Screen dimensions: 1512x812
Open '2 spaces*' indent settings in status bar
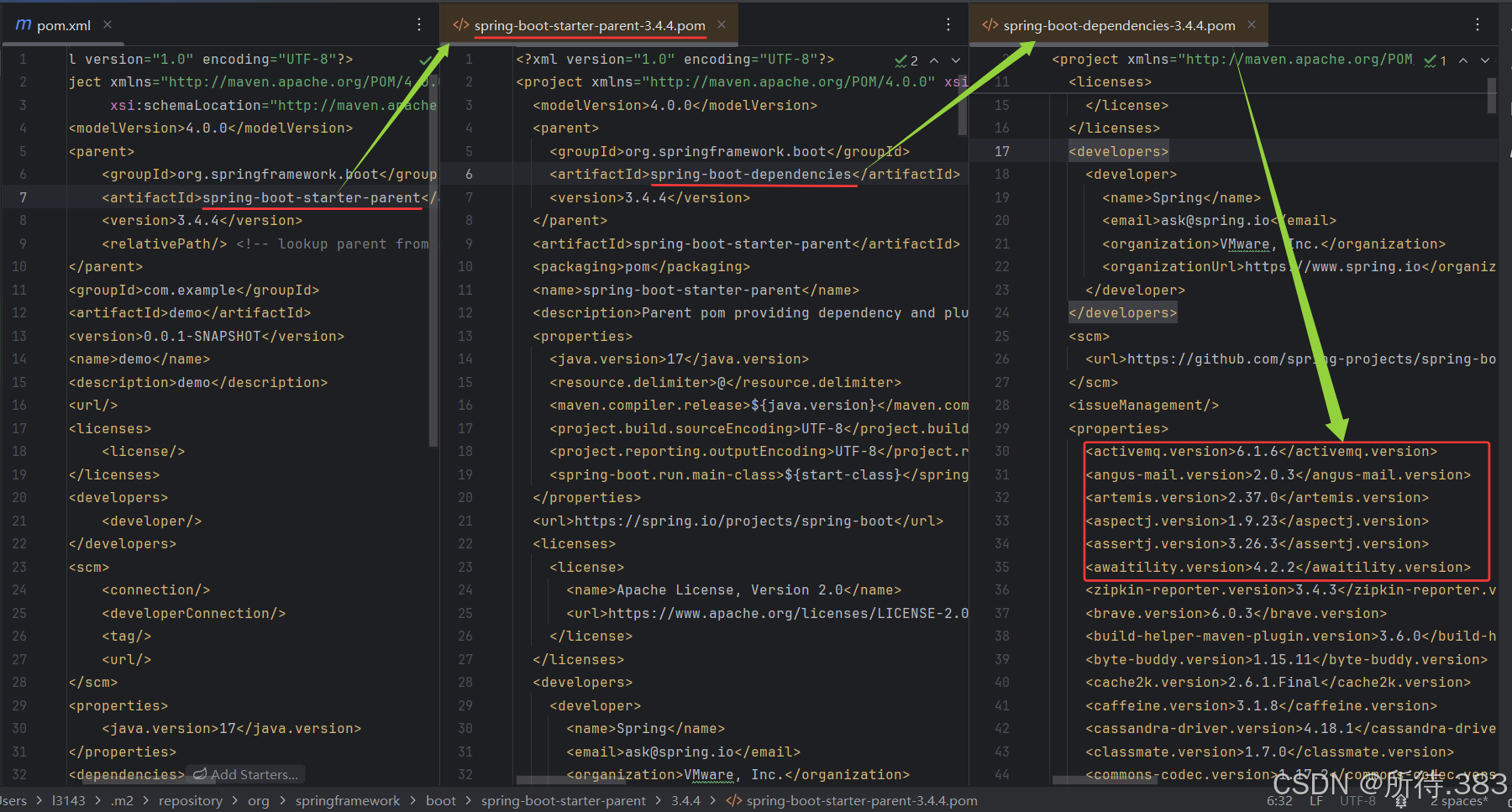(1459, 801)
